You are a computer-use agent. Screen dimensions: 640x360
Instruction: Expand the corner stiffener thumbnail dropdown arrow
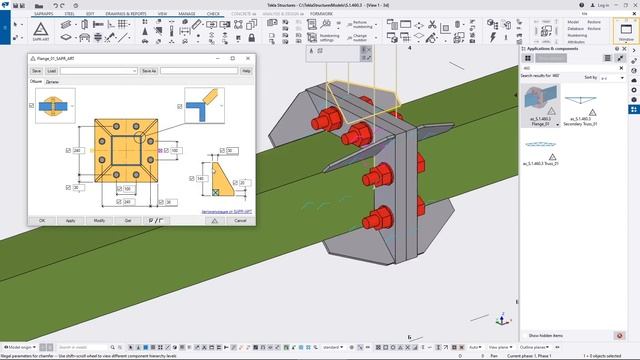[222, 106]
